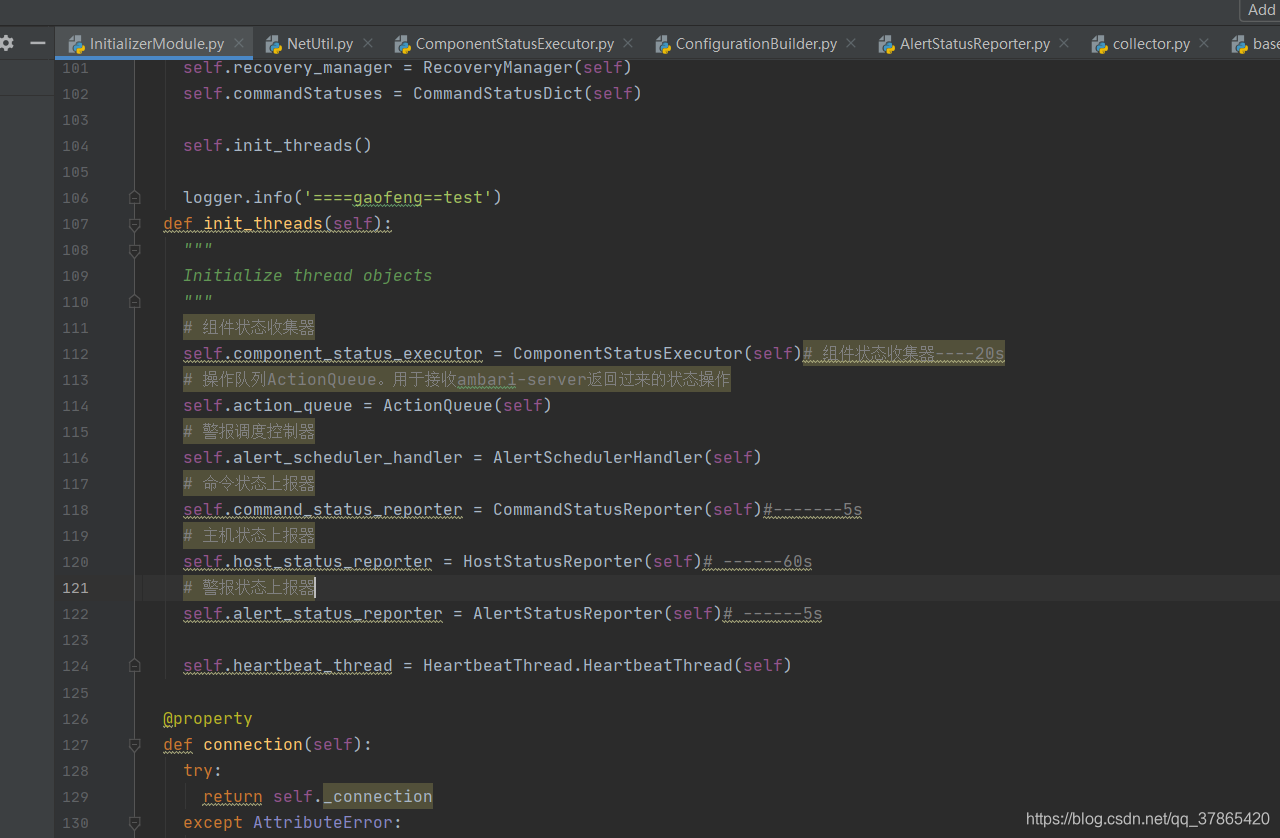Click the Python icon on ComponentStatusExecutor.py tab
The height and width of the screenshot is (838, 1280).
coord(402,44)
